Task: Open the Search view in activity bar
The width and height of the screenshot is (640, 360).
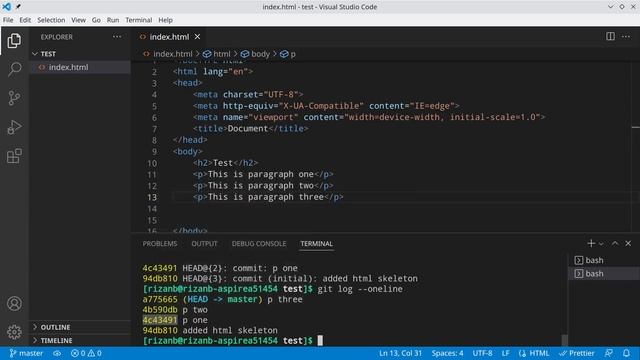Action: [14, 69]
